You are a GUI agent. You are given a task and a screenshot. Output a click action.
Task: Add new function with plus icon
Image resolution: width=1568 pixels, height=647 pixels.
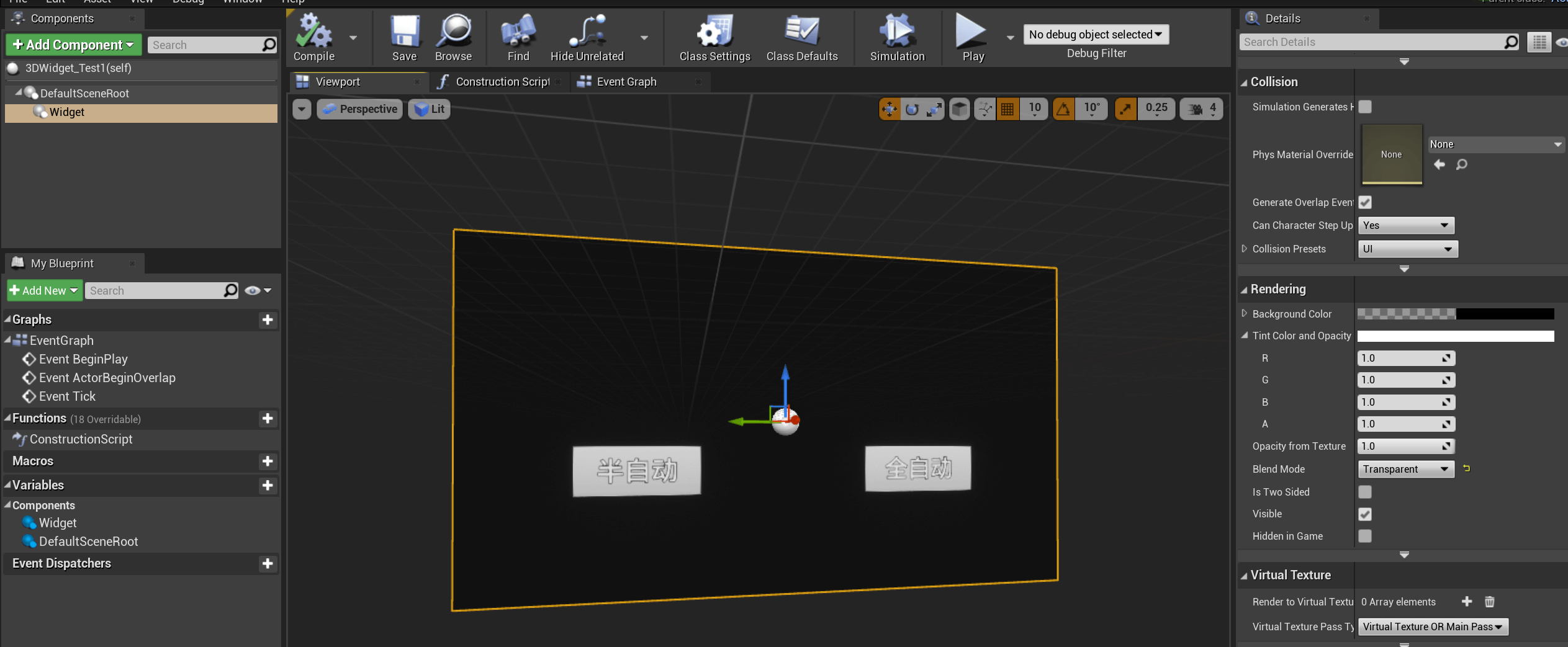click(x=268, y=419)
